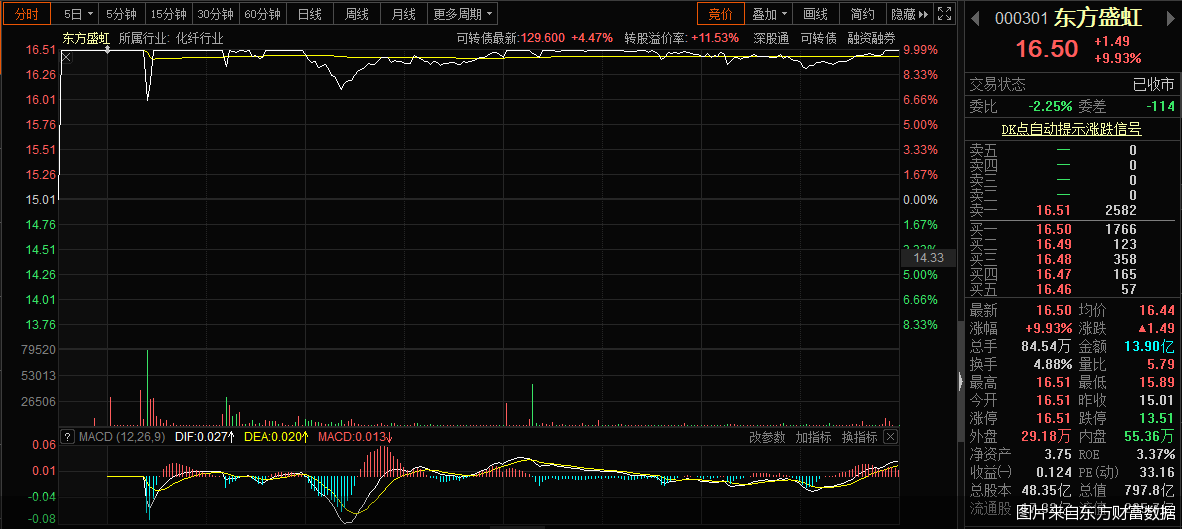The height and width of the screenshot is (529, 1182).
Task: Click 东方盛虹 name above the chart
Action: [x=85, y=38]
